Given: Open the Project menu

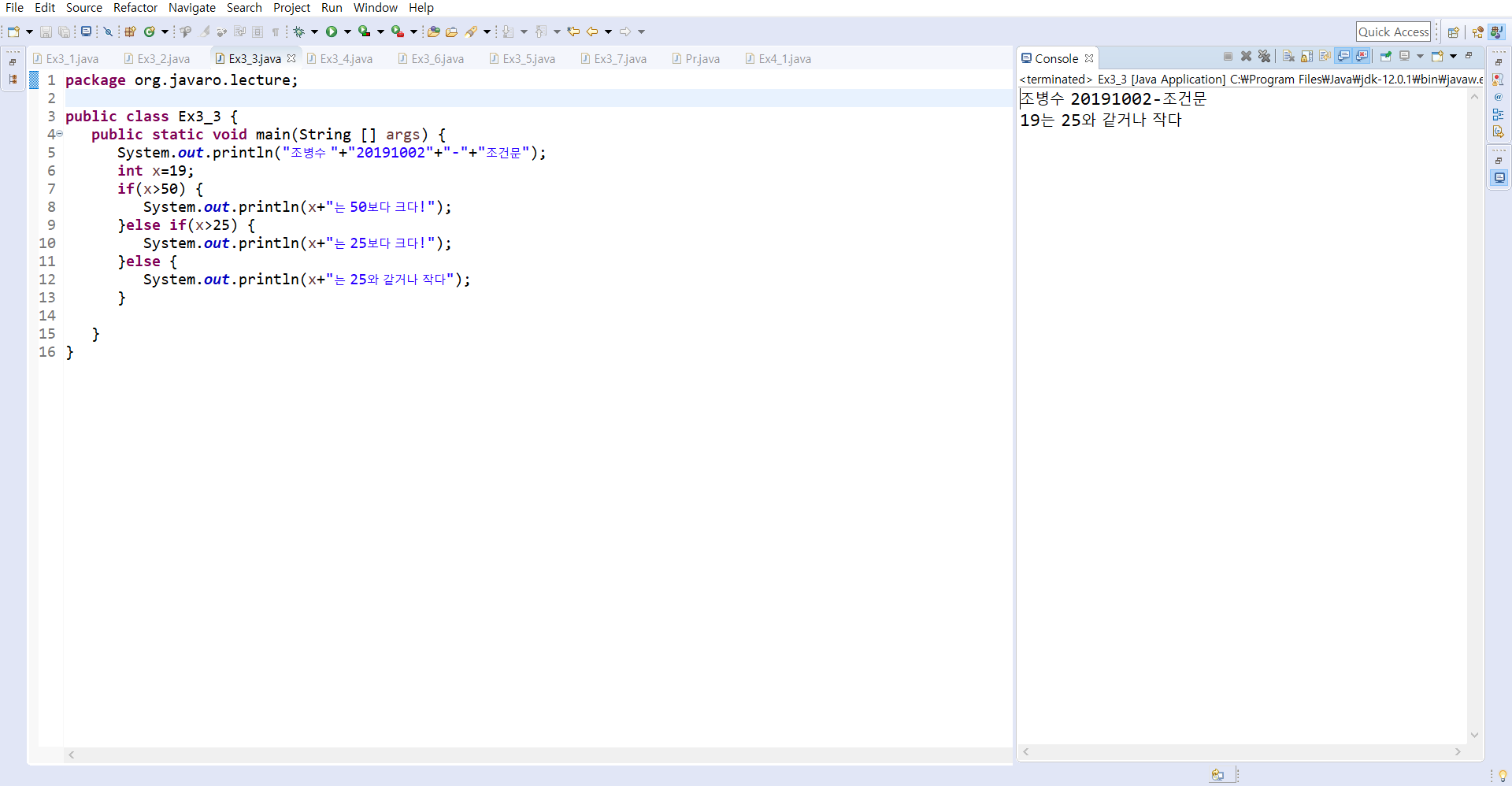Looking at the screenshot, I should tap(292, 8).
